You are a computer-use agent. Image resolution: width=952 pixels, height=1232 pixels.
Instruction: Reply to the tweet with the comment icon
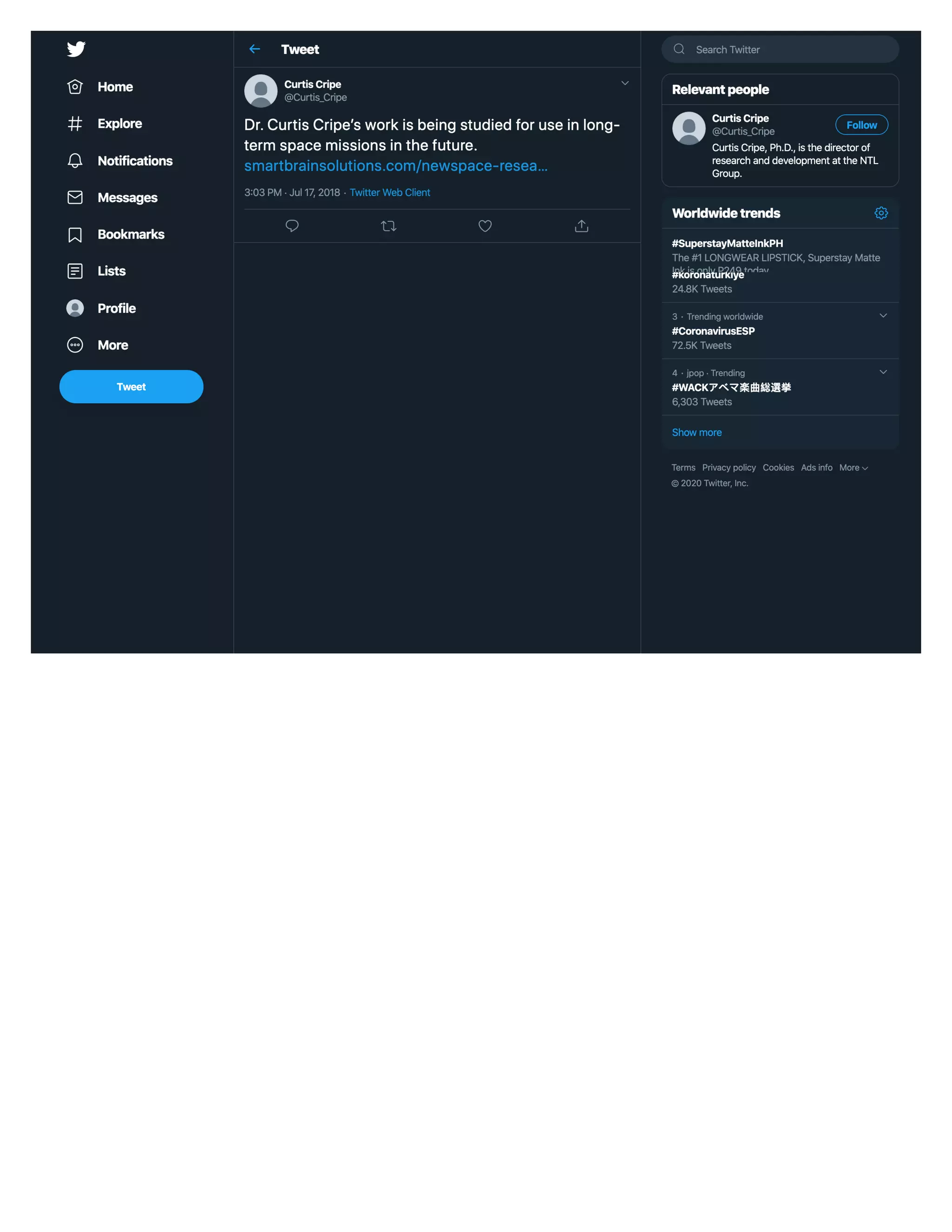tap(291, 226)
